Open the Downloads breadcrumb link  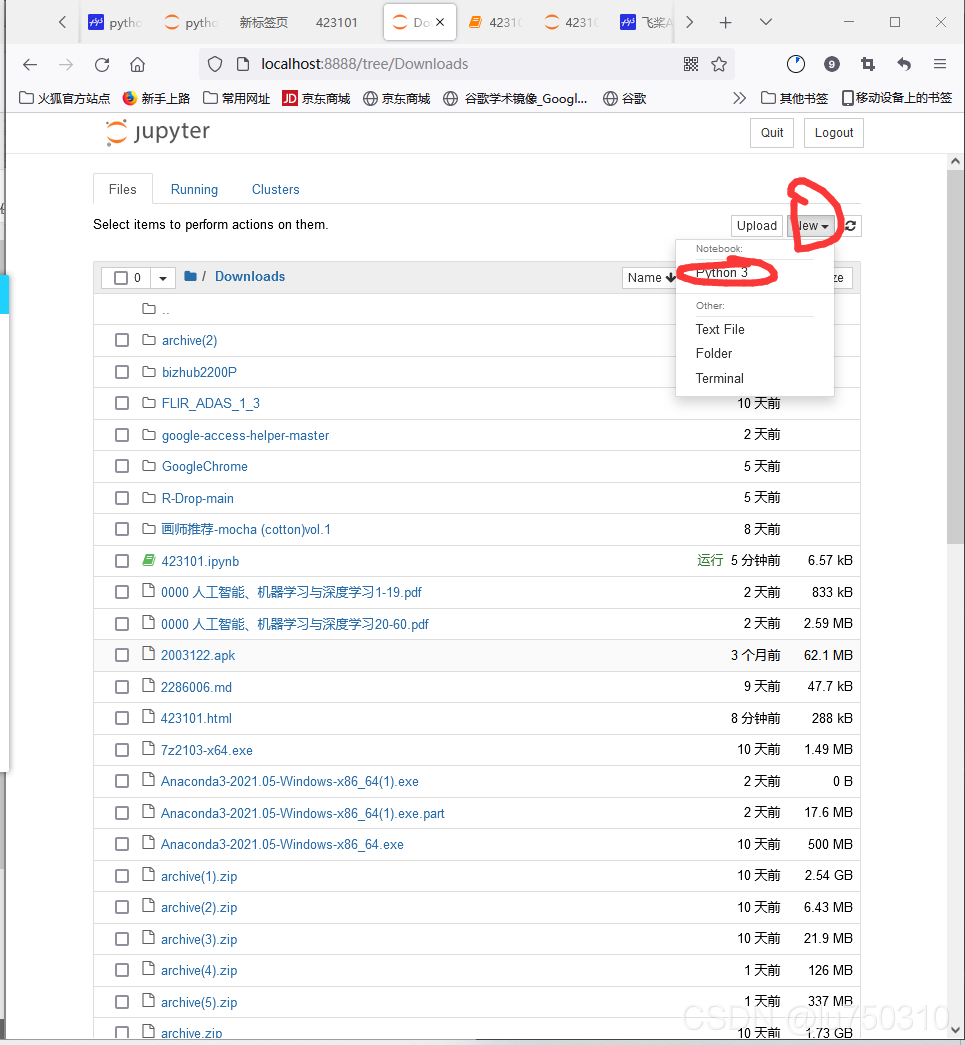tap(249, 277)
